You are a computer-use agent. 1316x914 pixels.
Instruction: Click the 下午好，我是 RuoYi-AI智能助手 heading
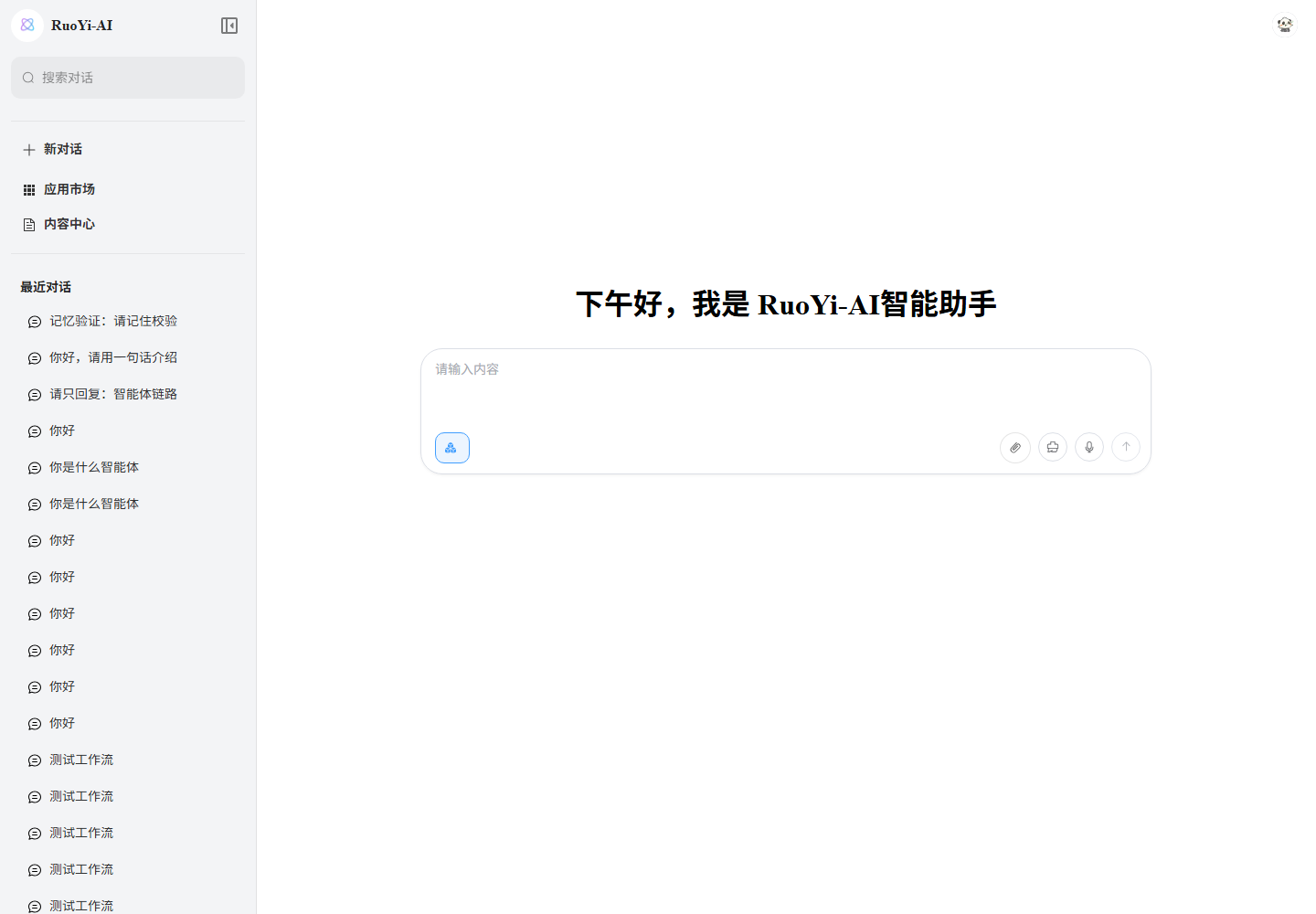click(786, 304)
